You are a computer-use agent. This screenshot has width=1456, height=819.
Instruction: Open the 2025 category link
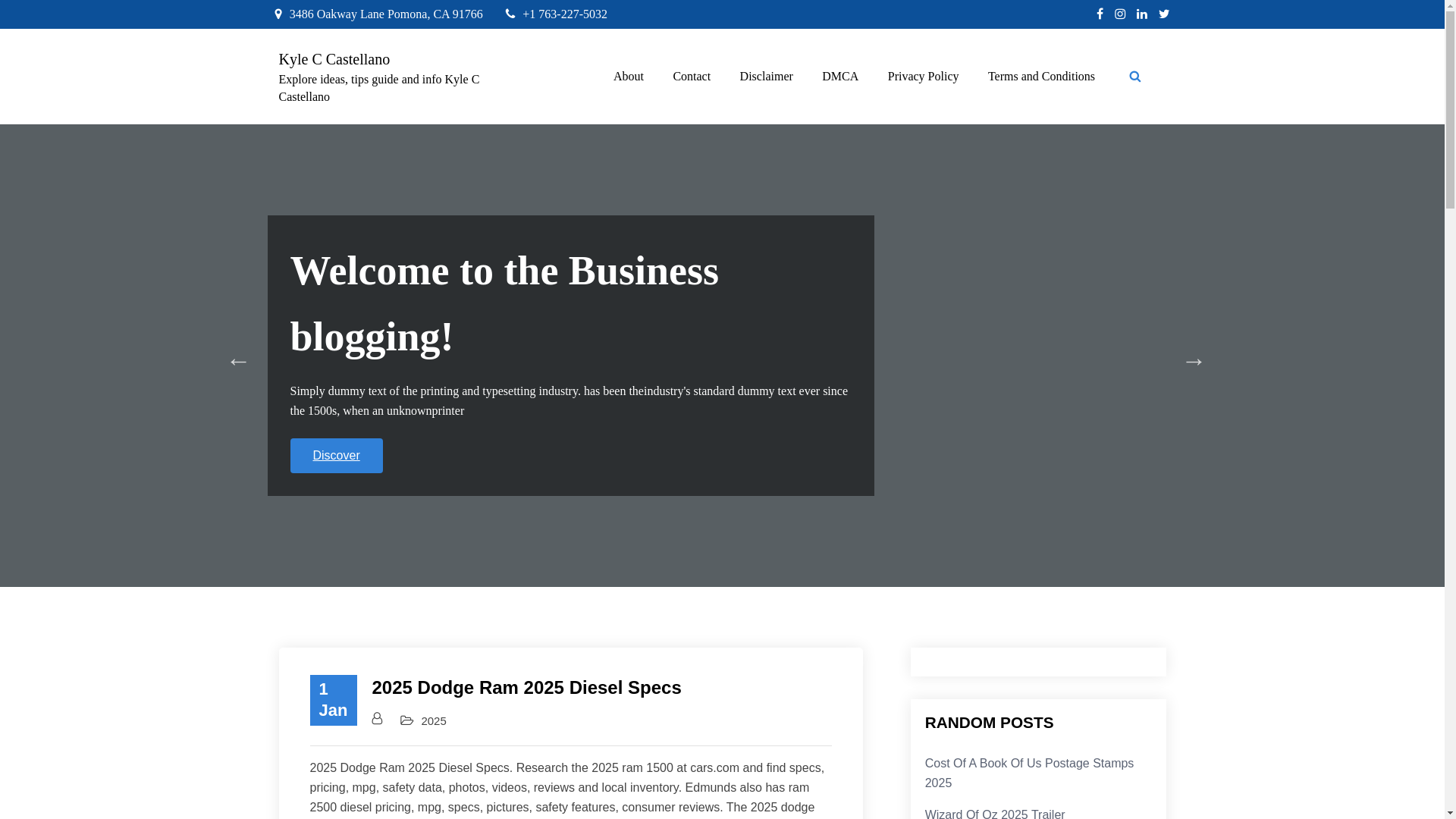tap(434, 721)
